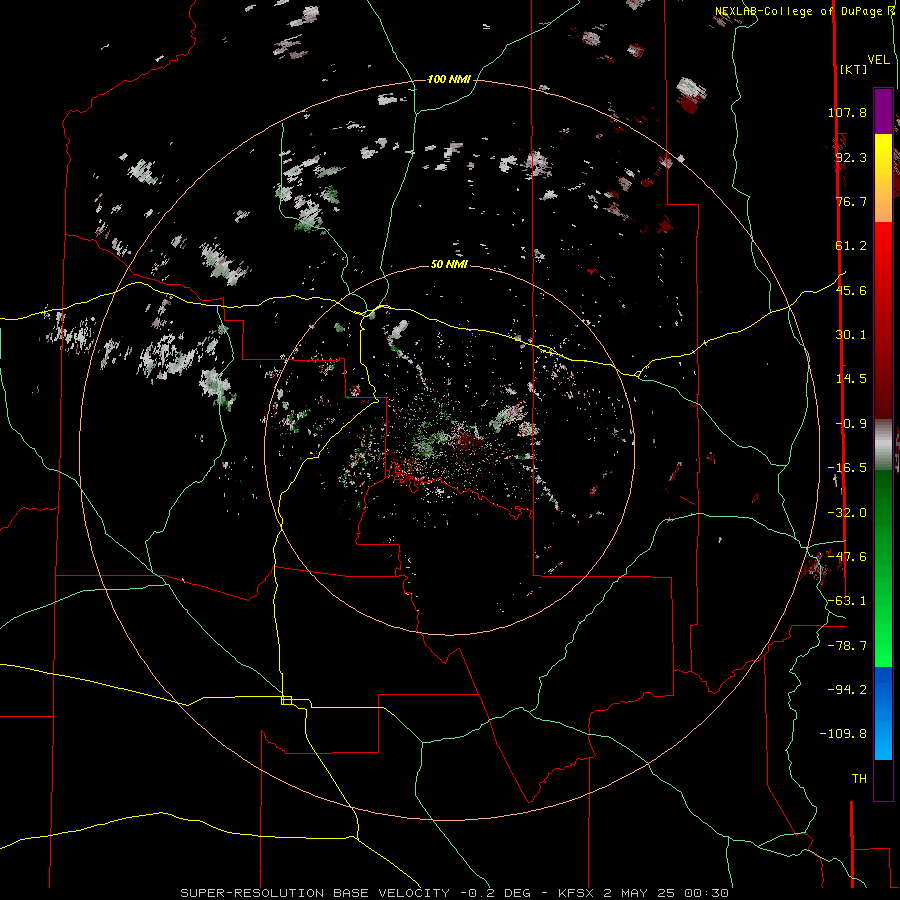The width and height of the screenshot is (900, 900).
Task: Click the -0.9 velocity scale value
Action: 851,424
